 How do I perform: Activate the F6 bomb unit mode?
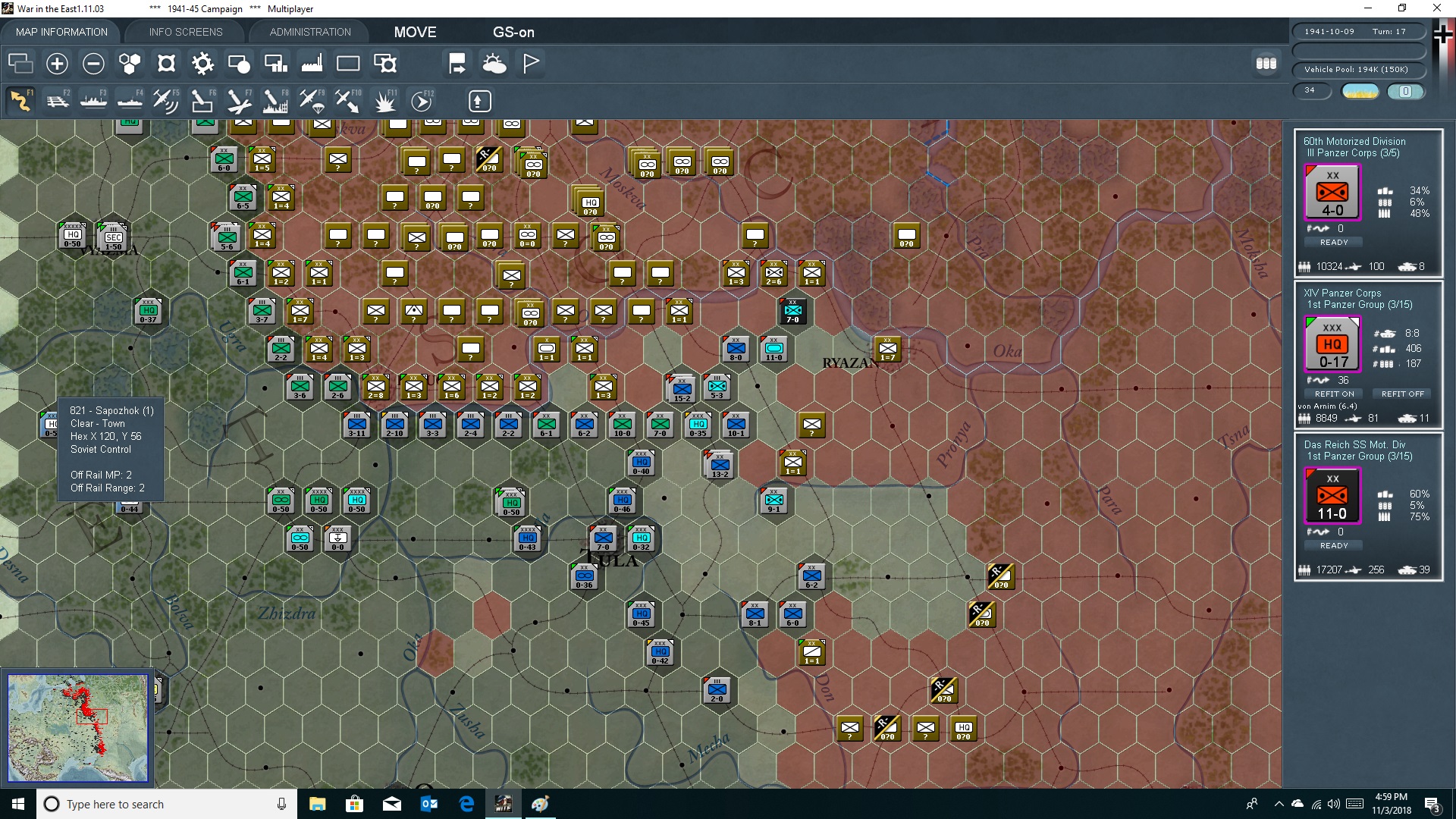click(202, 101)
